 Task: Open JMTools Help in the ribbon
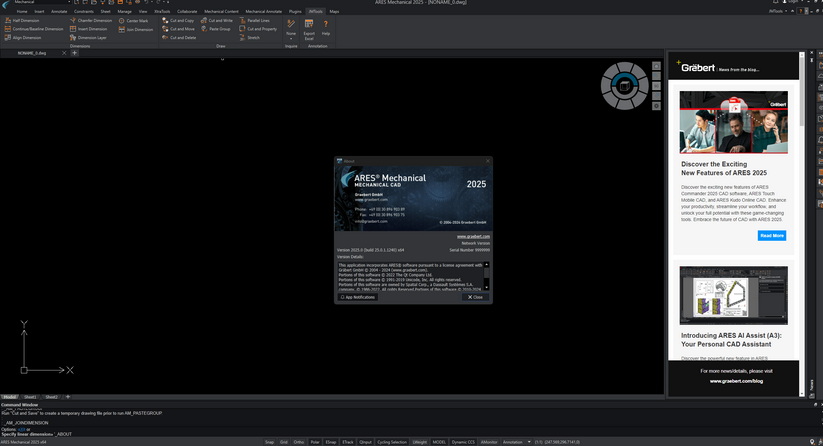[x=326, y=27]
